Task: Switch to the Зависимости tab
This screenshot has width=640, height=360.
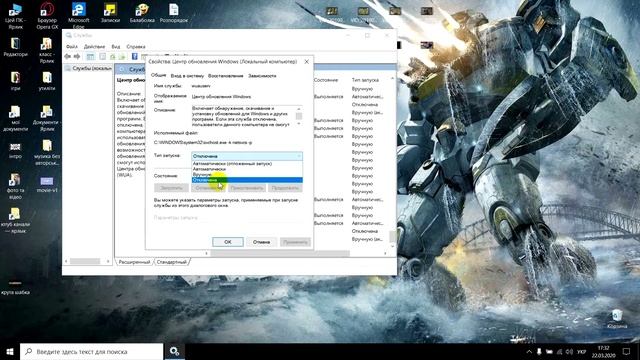Action: (x=262, y=76)
